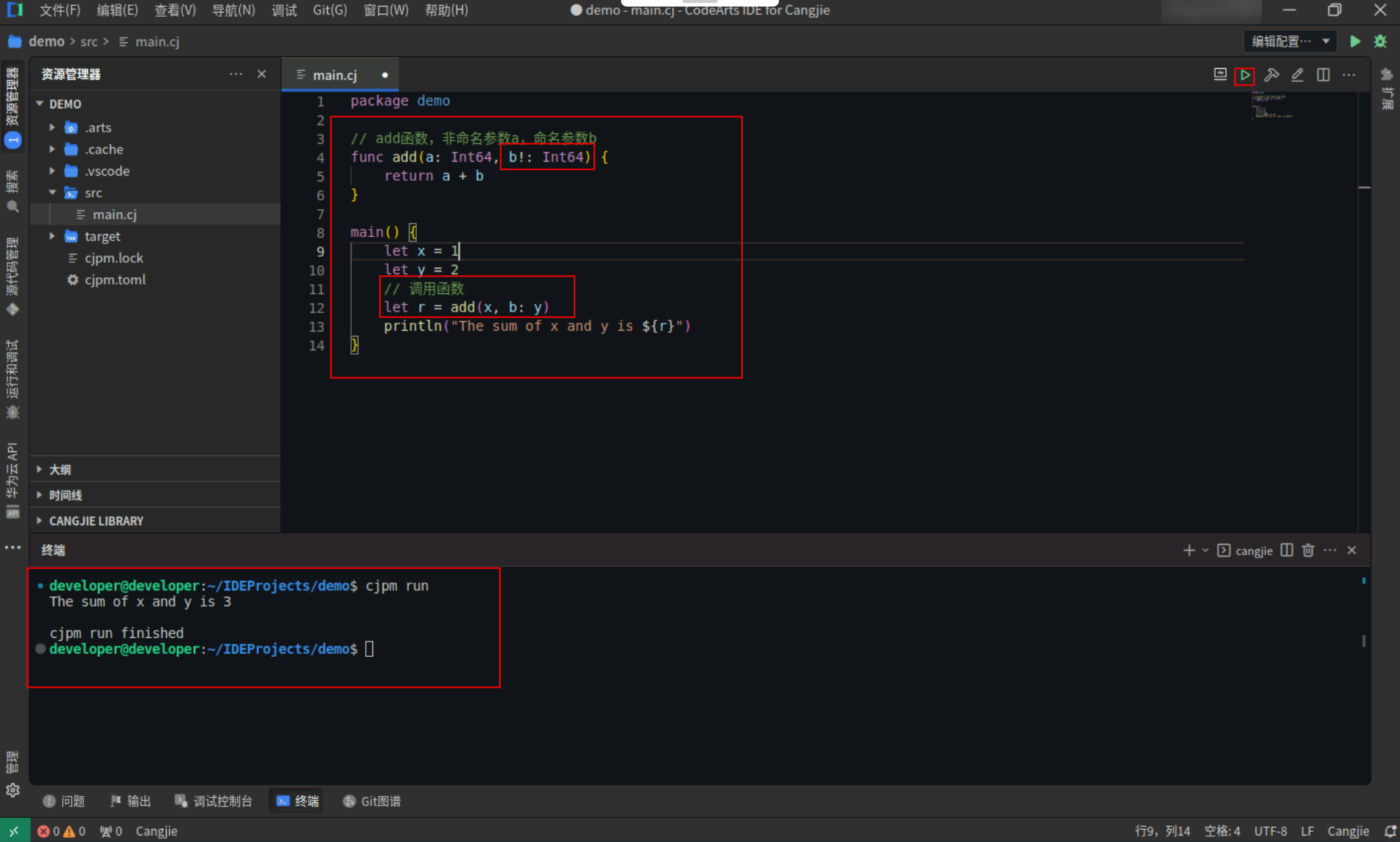Open the 帮助(H) menu

pos(446,10)
